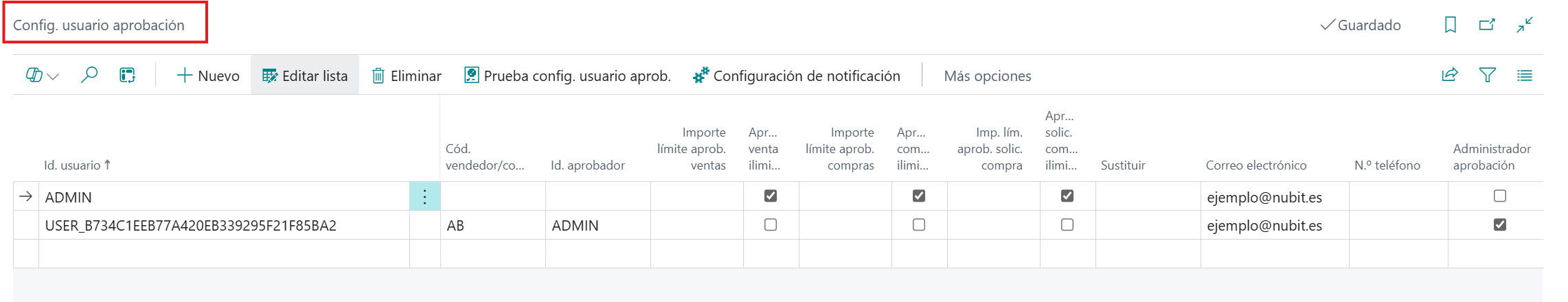Click the collapse page arrows icon
1568x302 pixels.
[x=1525, y=25]
